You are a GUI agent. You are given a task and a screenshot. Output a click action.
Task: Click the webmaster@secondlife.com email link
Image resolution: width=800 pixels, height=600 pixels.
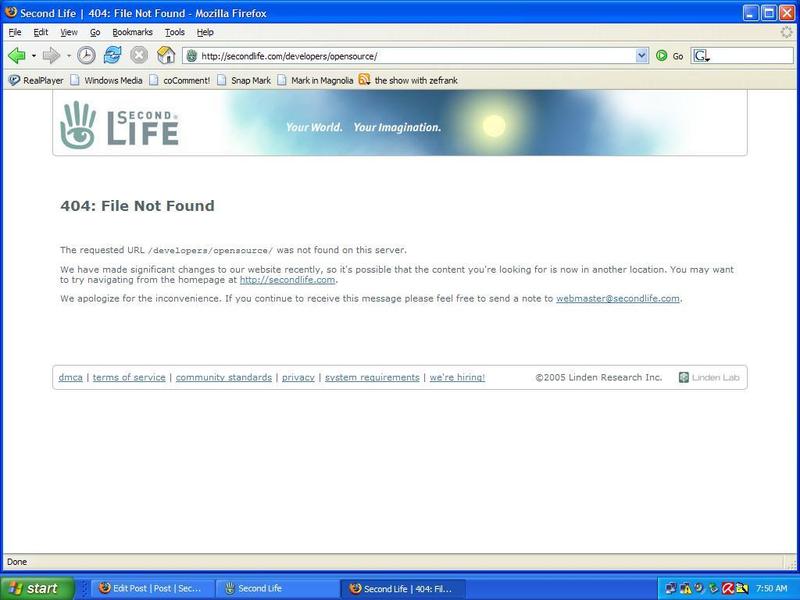click(617, 298)
